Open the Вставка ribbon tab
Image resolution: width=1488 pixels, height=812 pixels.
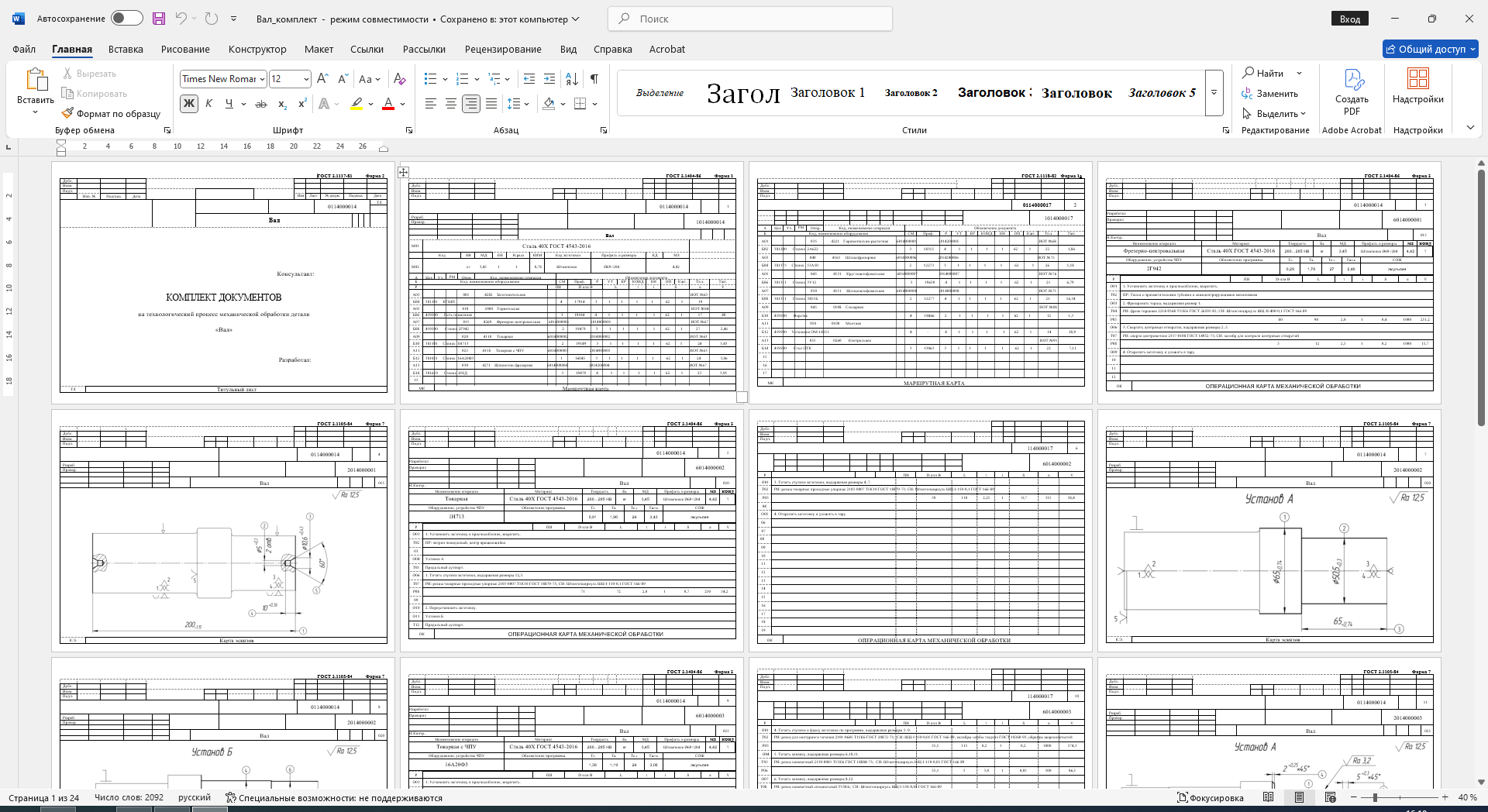tap(126, 49)
